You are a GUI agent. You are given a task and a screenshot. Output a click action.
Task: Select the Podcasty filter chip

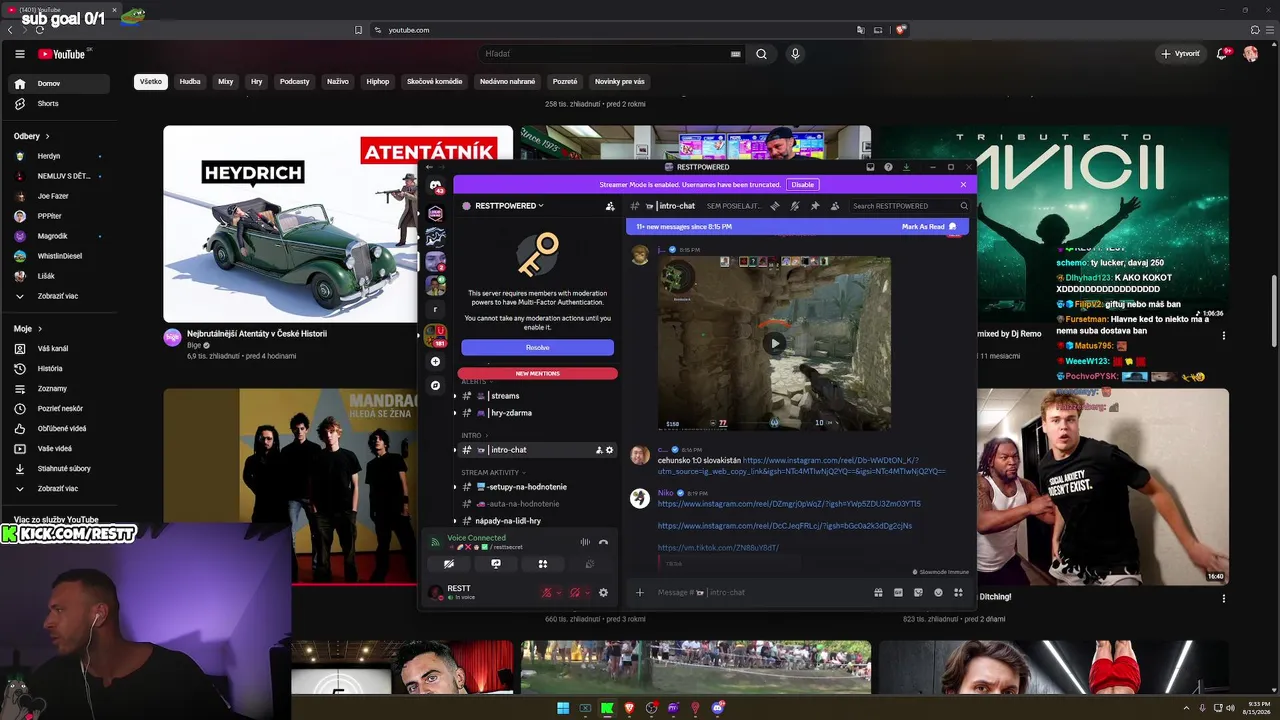click(x=295, y=82)
